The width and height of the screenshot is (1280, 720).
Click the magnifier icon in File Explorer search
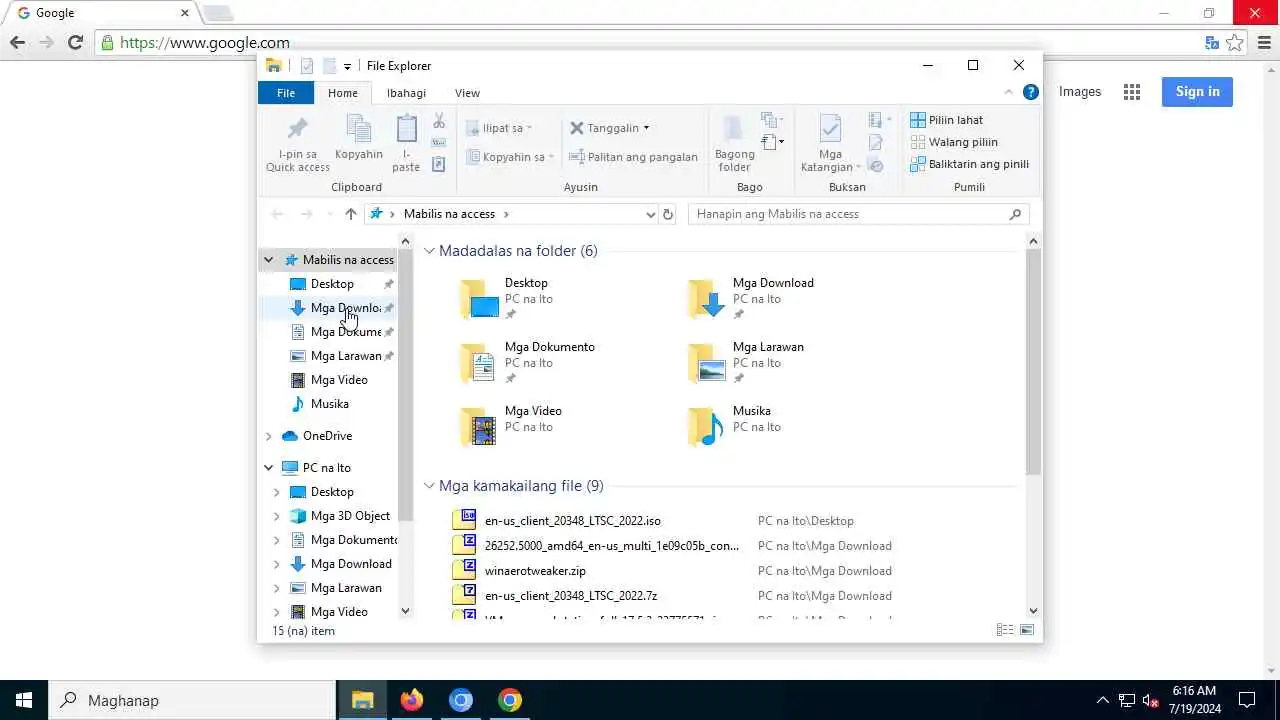tap(1015, 214)
